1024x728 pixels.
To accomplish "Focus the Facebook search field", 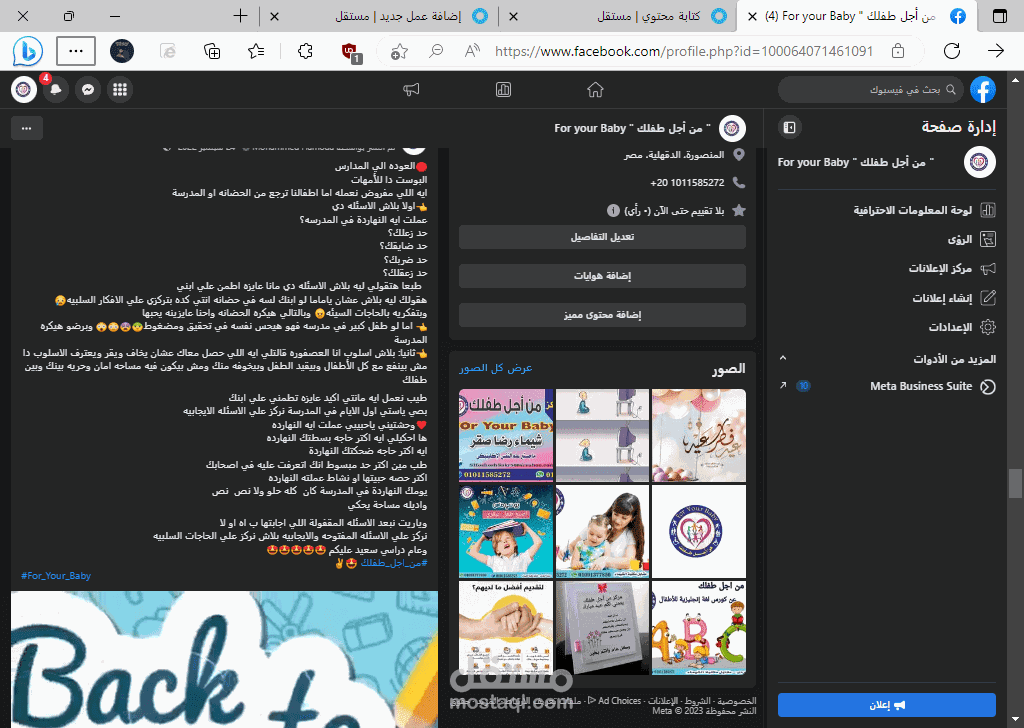I will click(869, 89).
